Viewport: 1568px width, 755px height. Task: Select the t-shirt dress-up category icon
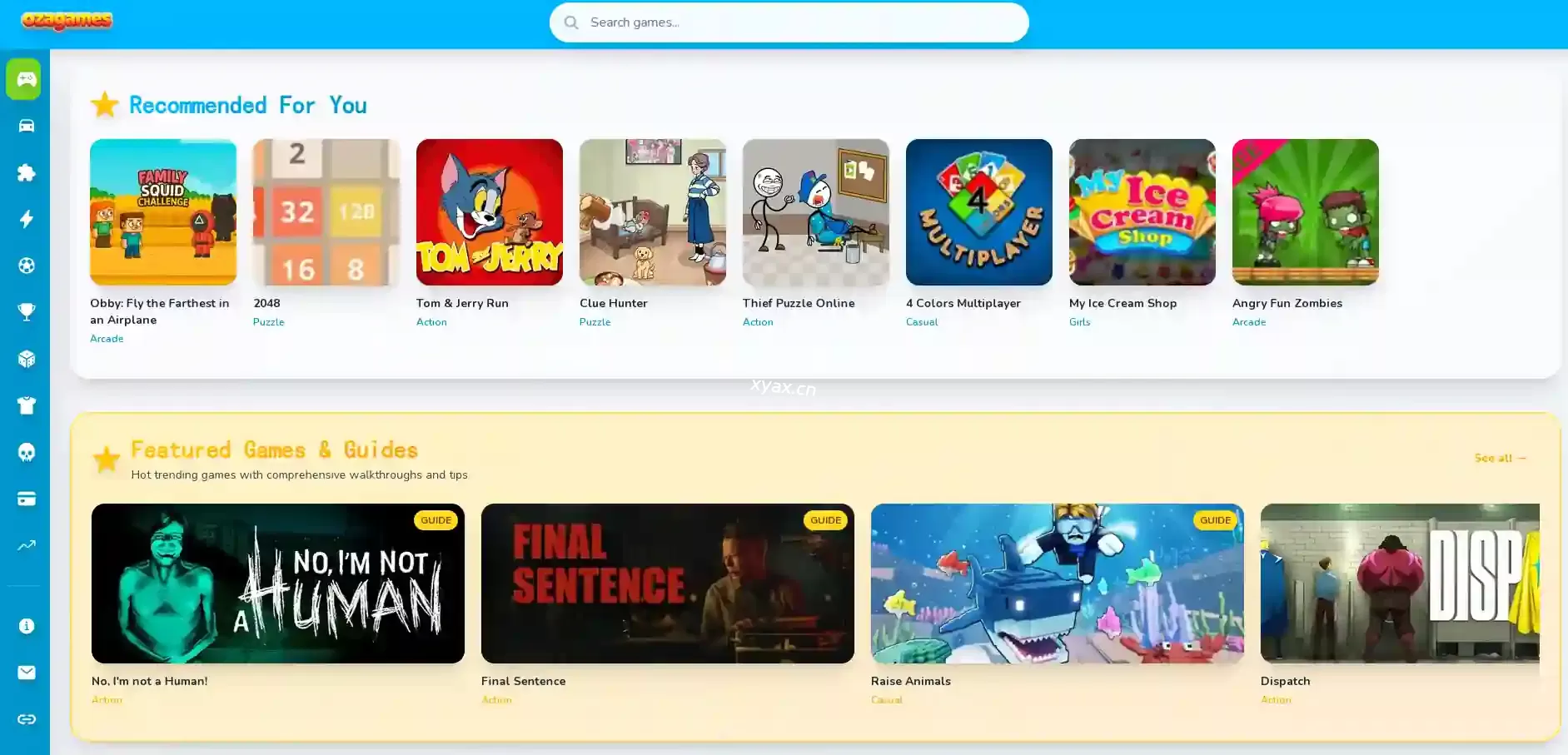pyautogui.click(x=27, y=405)
